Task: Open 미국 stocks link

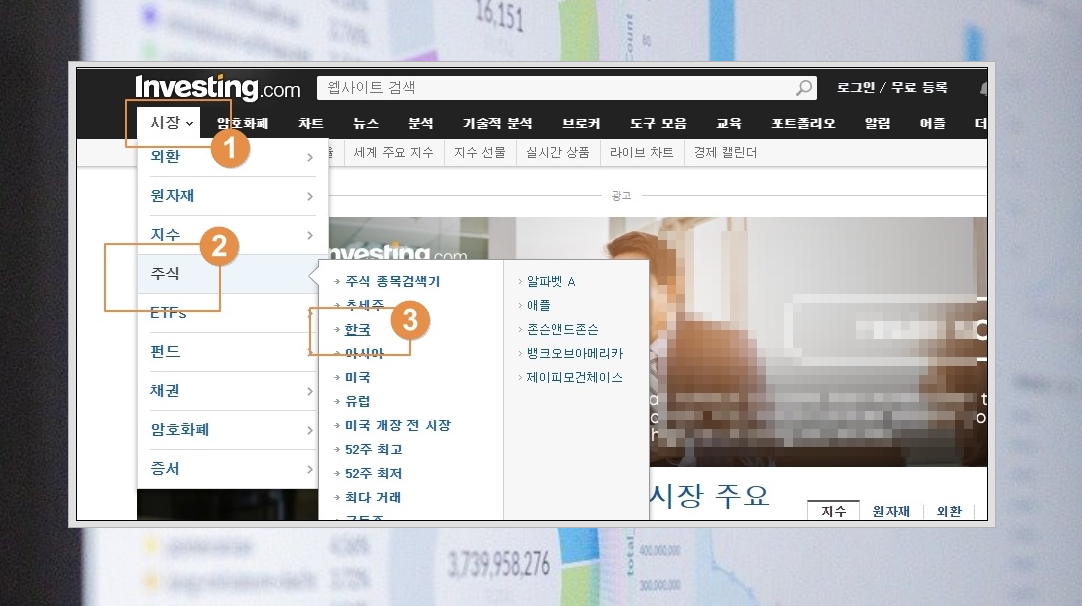Action: click(357, 378)
